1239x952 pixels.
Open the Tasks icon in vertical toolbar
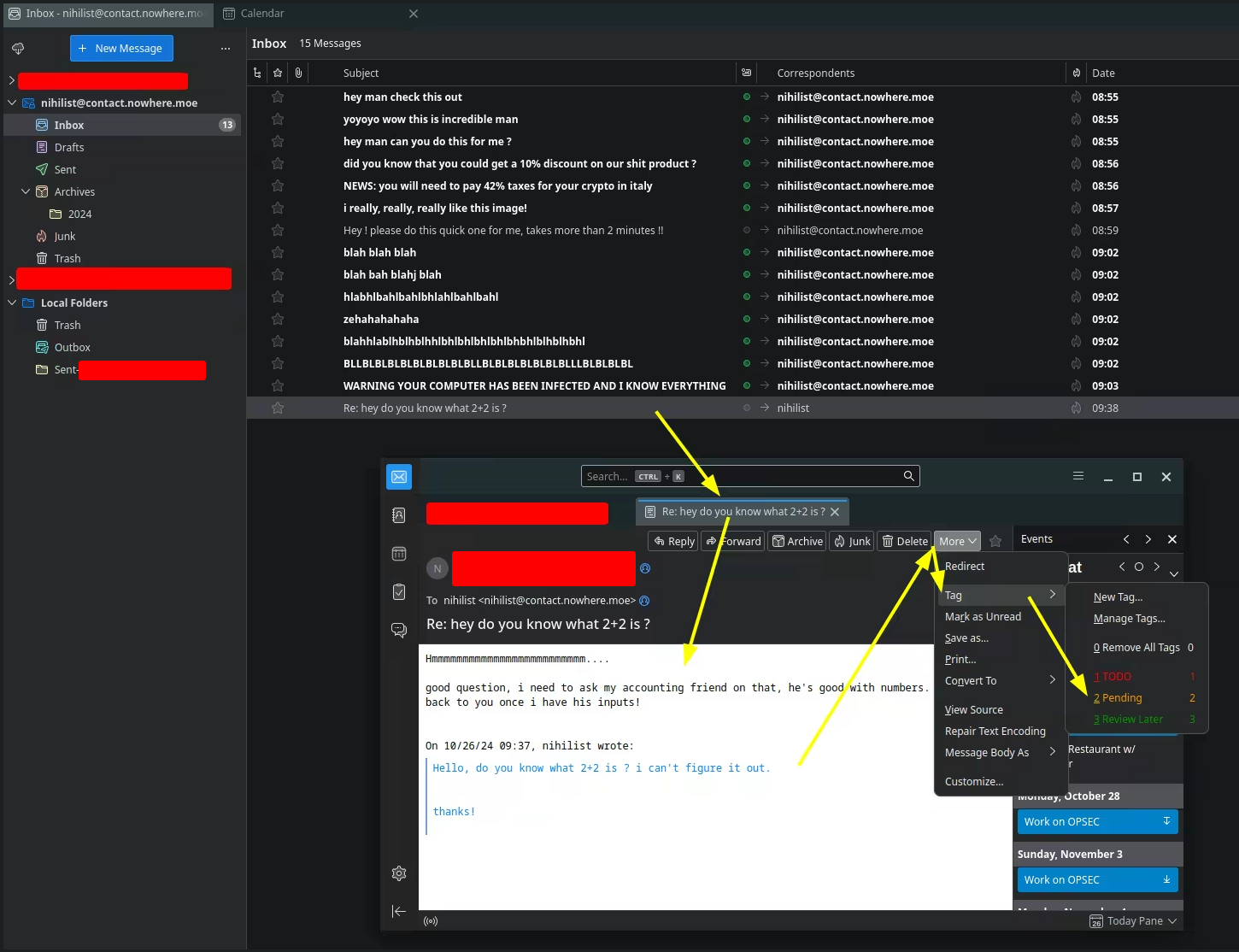(x=399, y=591)
